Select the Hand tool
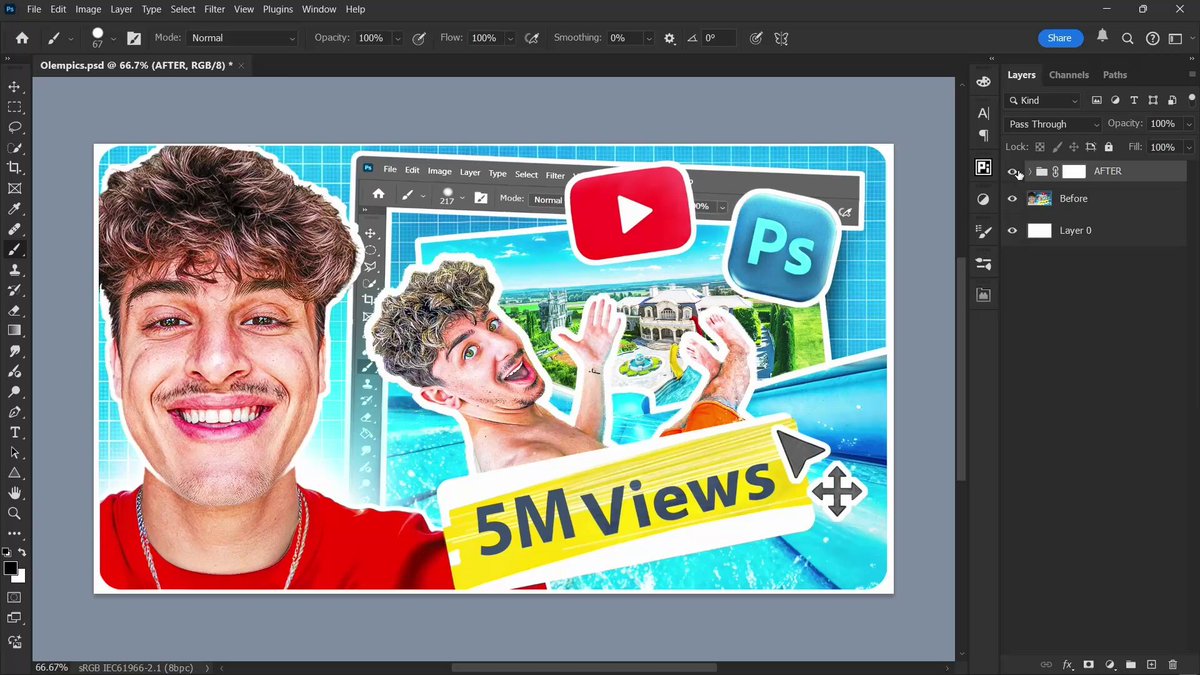 click(14, 493)
